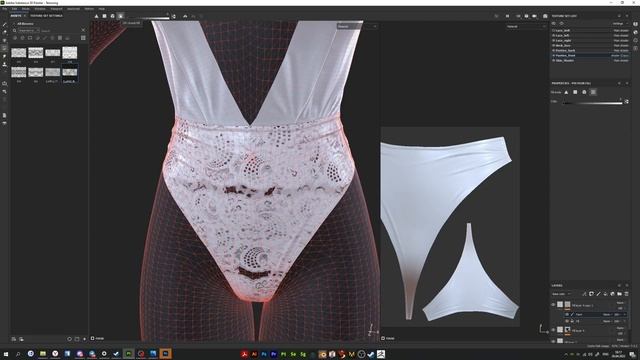
Task: Select first lace thumbnail in assets grid
Action: click(19, 53)
